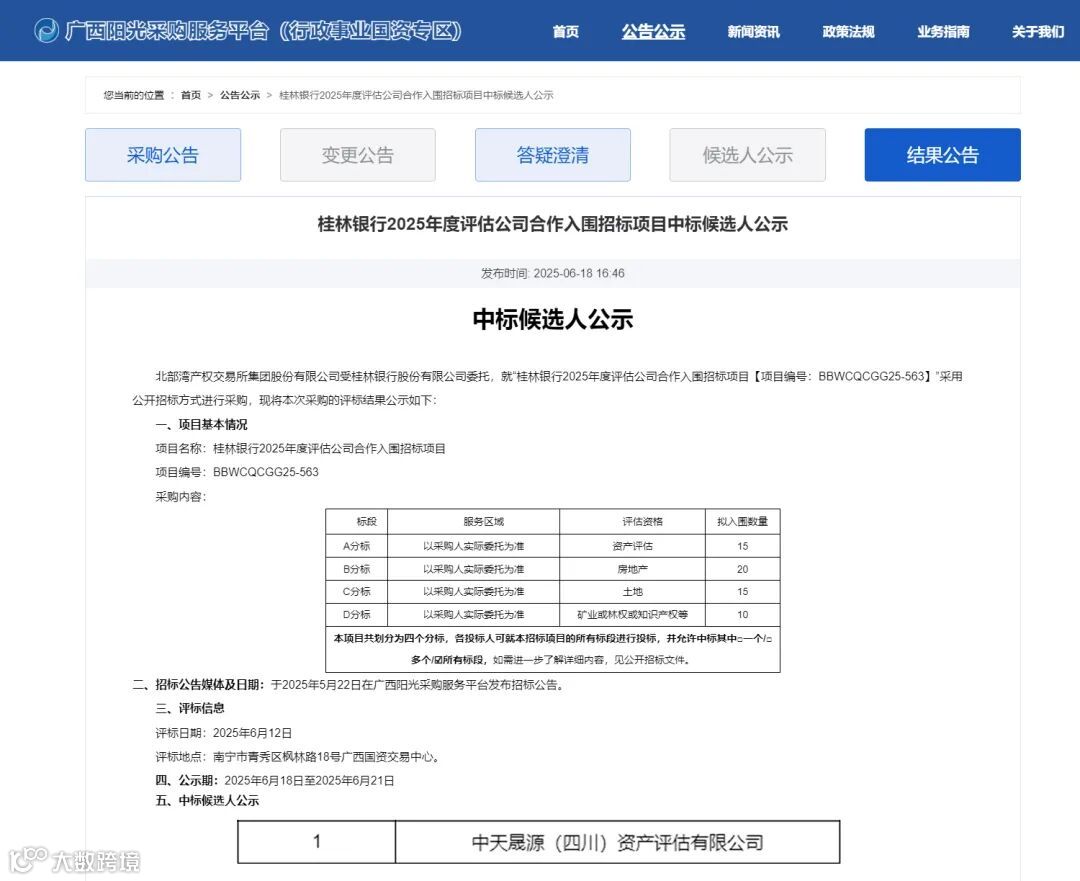Open 政策法规 in top navigation
This screenshot has width=1080, height=881.
click(848, 32)
